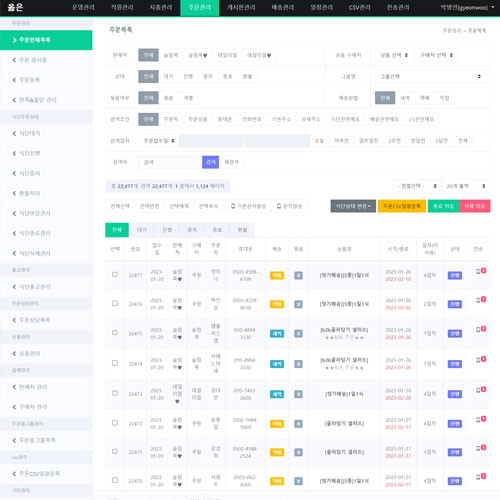Click phone icon on 문자발송 button
The image size is (500, 500).
click(279, 206)
